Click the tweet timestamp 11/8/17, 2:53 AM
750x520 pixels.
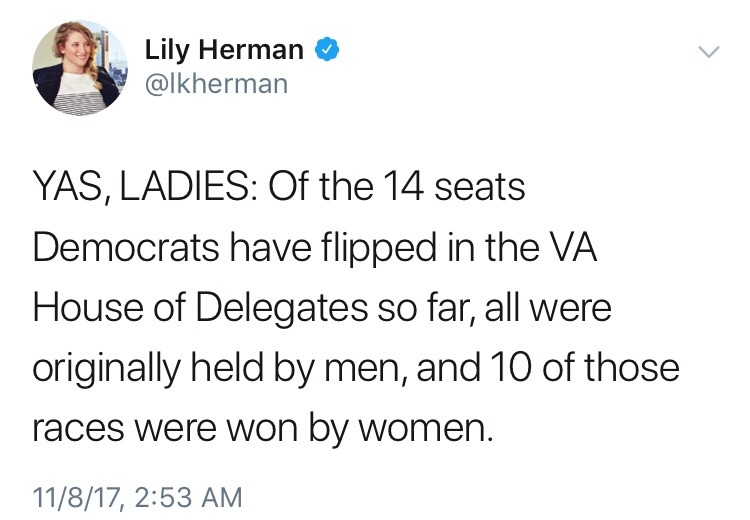(137, 495)
